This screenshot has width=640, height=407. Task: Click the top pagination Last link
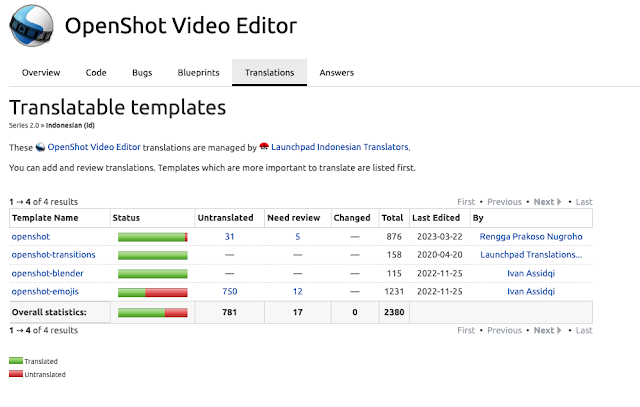click(584, 202)
